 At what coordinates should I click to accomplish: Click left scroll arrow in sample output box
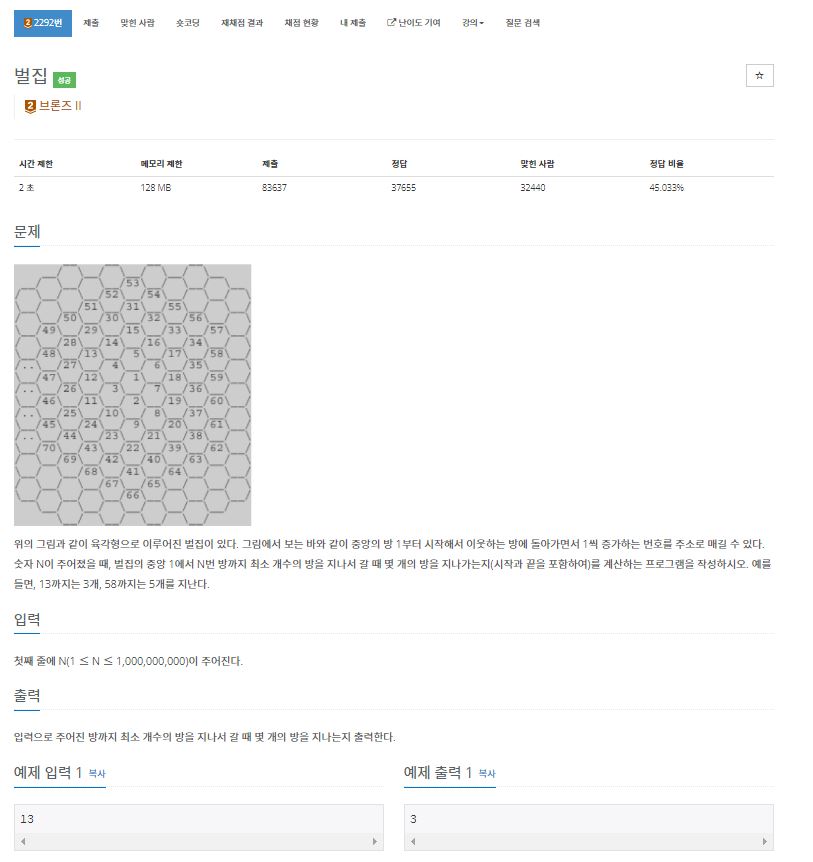click(413, 841)
